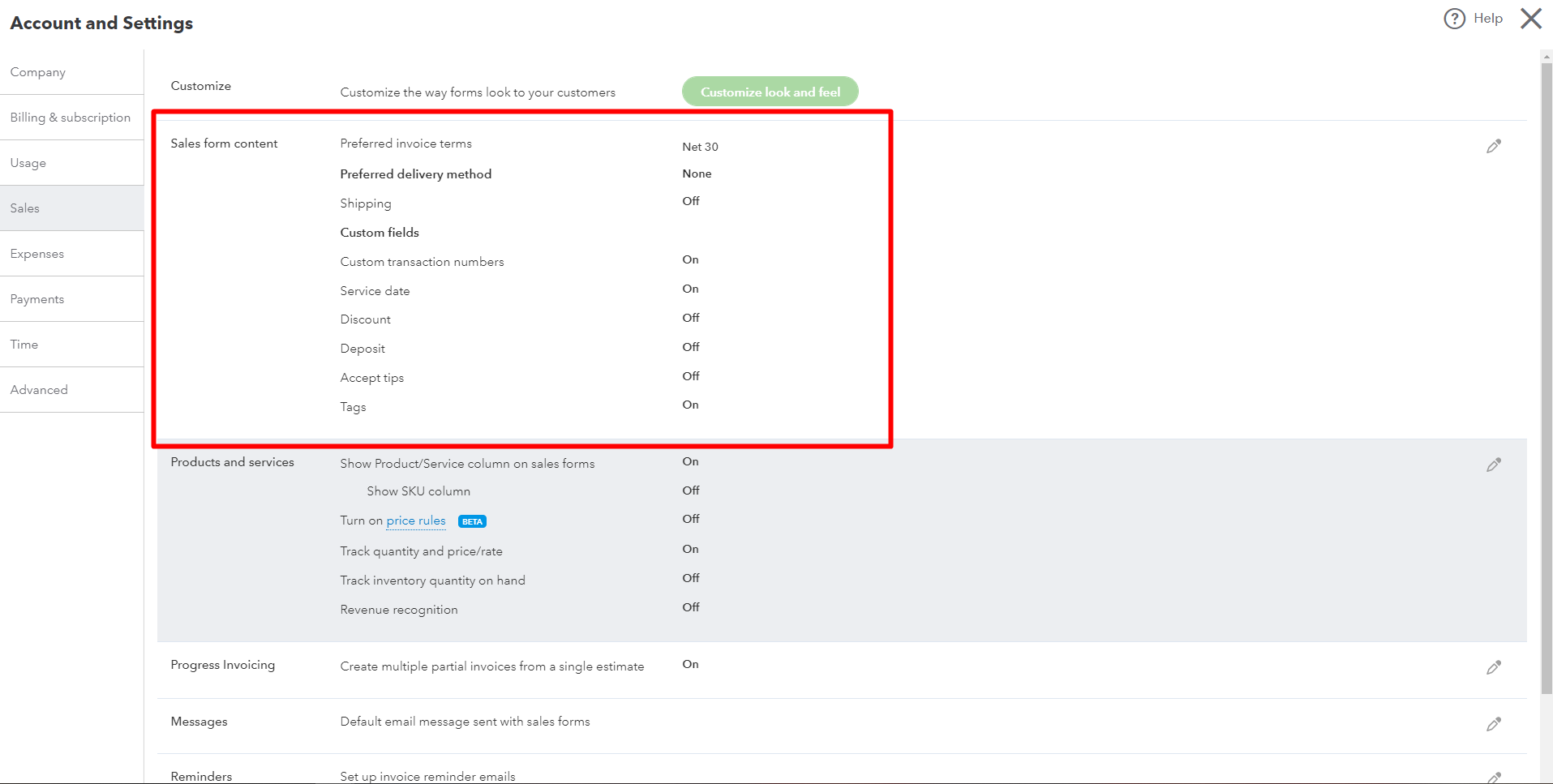Screen dimensions: 1553x784
Task: Close Account and Settings with X
Action: [1530, 19]
